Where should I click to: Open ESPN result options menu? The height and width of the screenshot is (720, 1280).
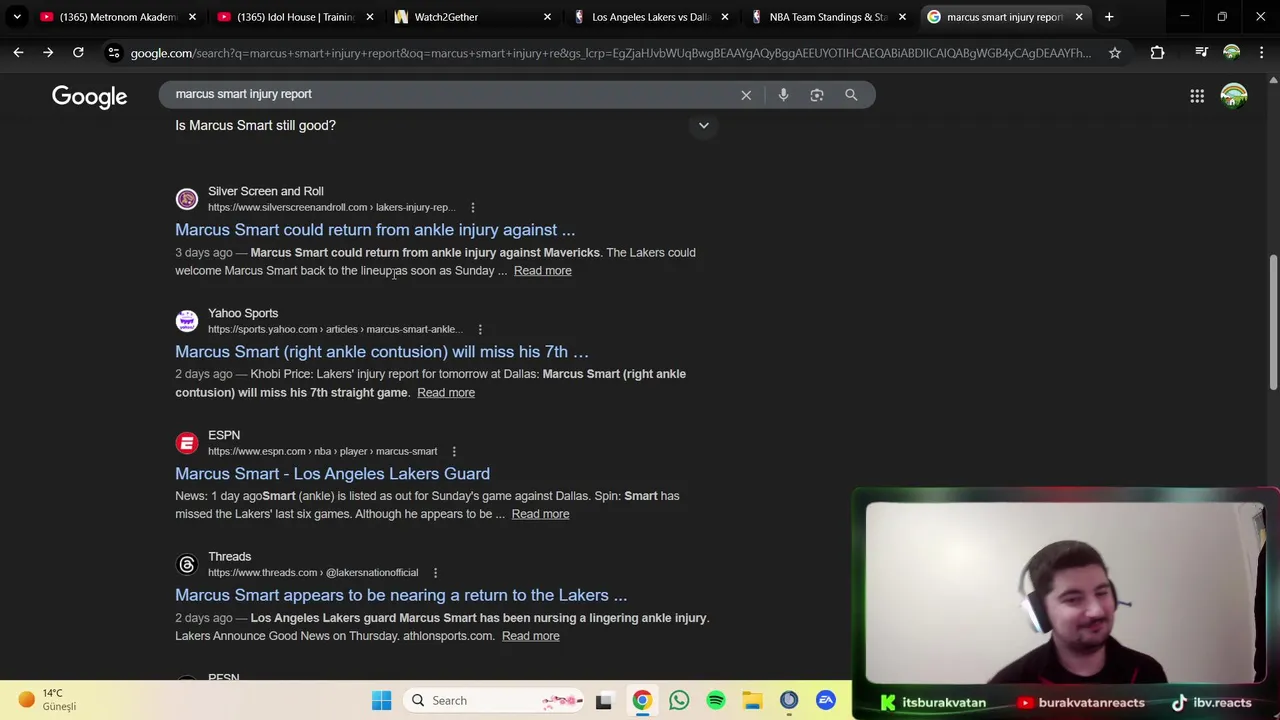454,451
